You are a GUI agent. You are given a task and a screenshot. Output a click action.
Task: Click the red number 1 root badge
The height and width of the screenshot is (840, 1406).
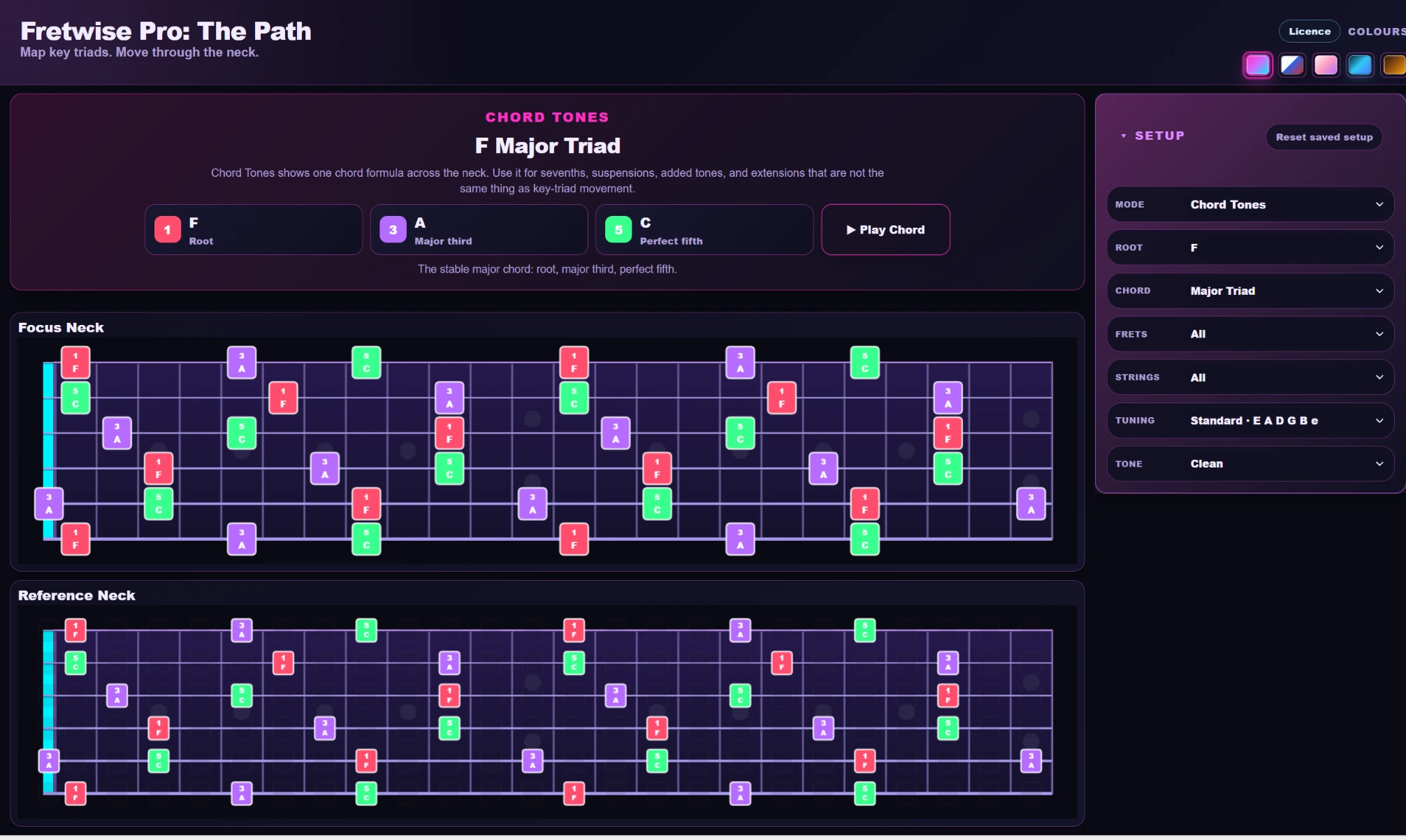167,229
